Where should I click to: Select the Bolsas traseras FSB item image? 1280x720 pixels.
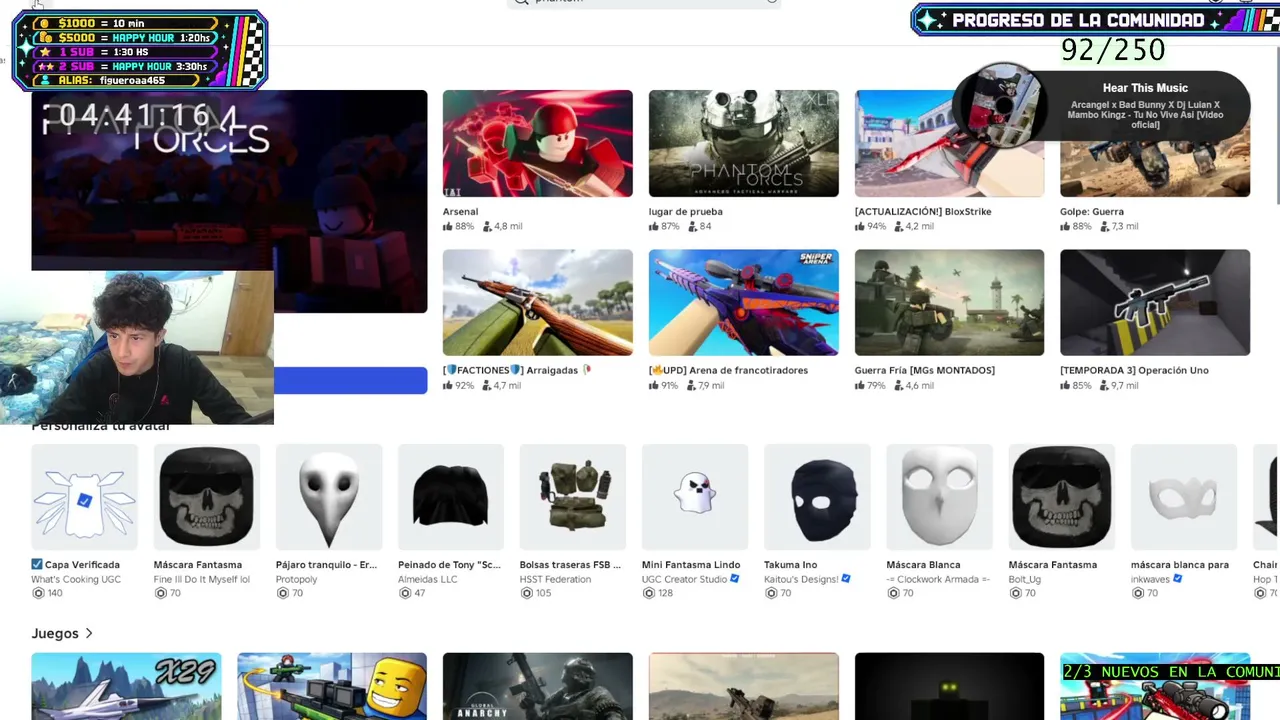(x=573, y=497)
